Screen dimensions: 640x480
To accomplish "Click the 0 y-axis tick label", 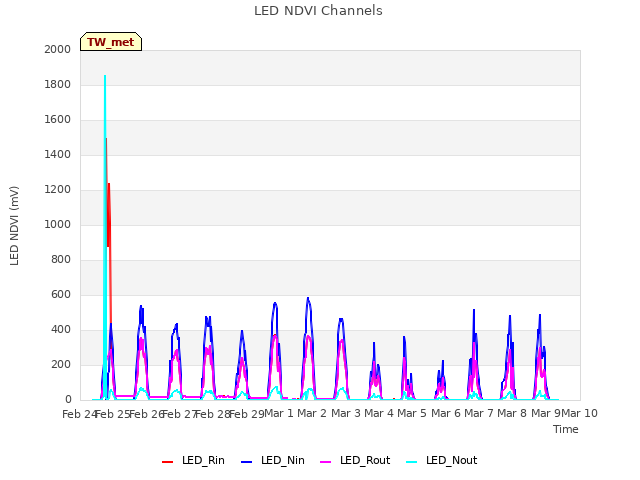I will pyautogui.click(x=68, y=400).
